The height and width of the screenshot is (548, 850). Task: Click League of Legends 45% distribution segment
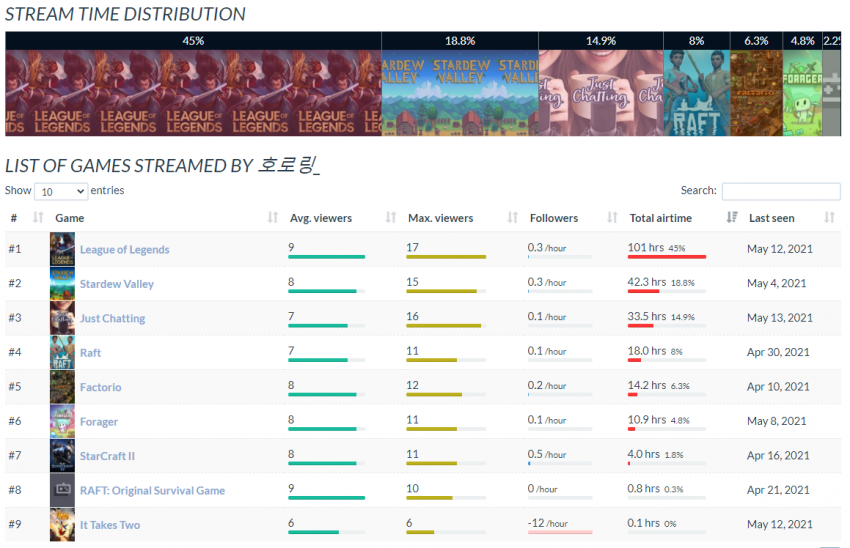coord(194,83)
